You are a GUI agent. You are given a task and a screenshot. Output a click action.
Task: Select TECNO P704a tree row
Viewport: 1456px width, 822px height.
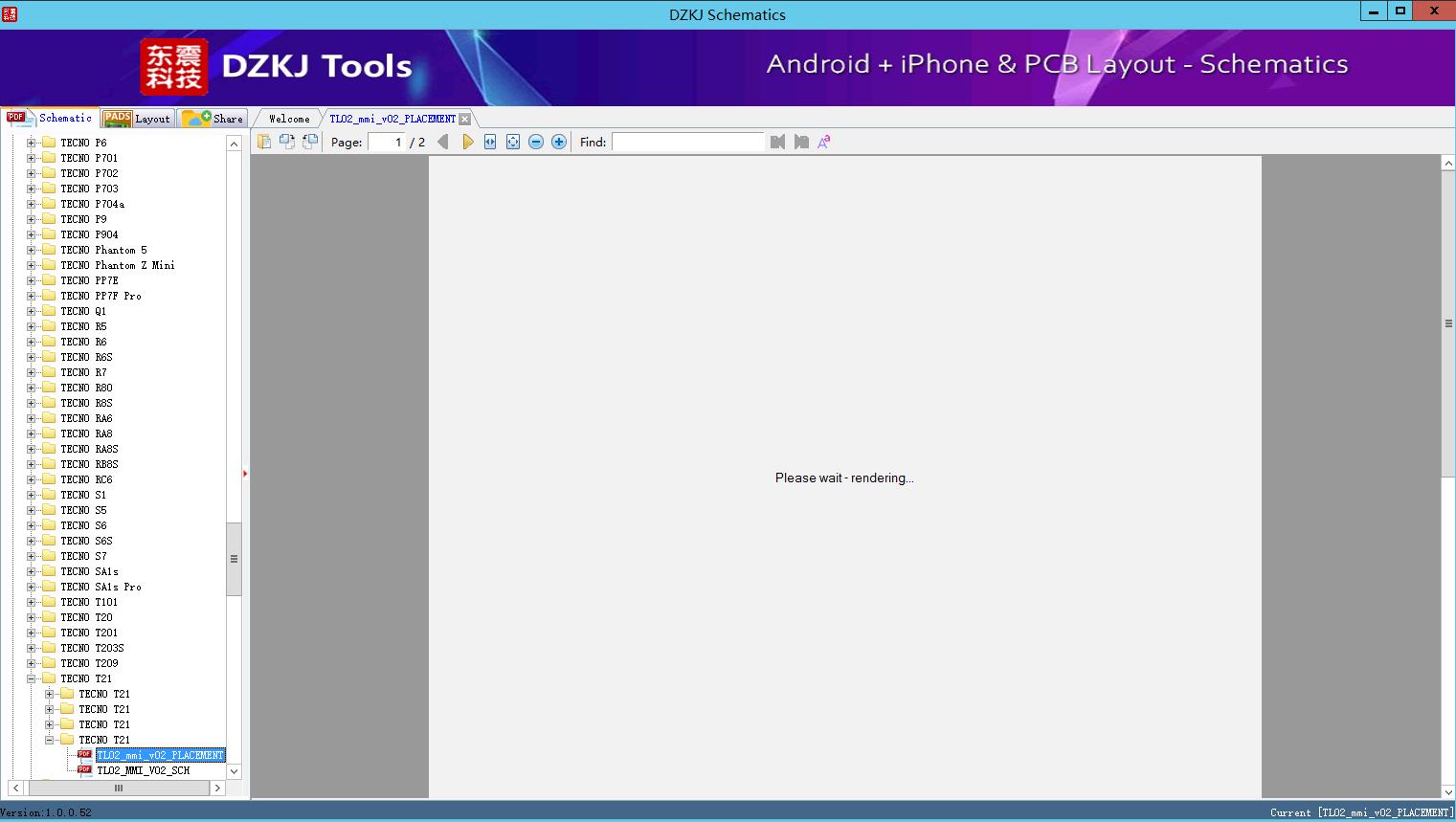92,204
